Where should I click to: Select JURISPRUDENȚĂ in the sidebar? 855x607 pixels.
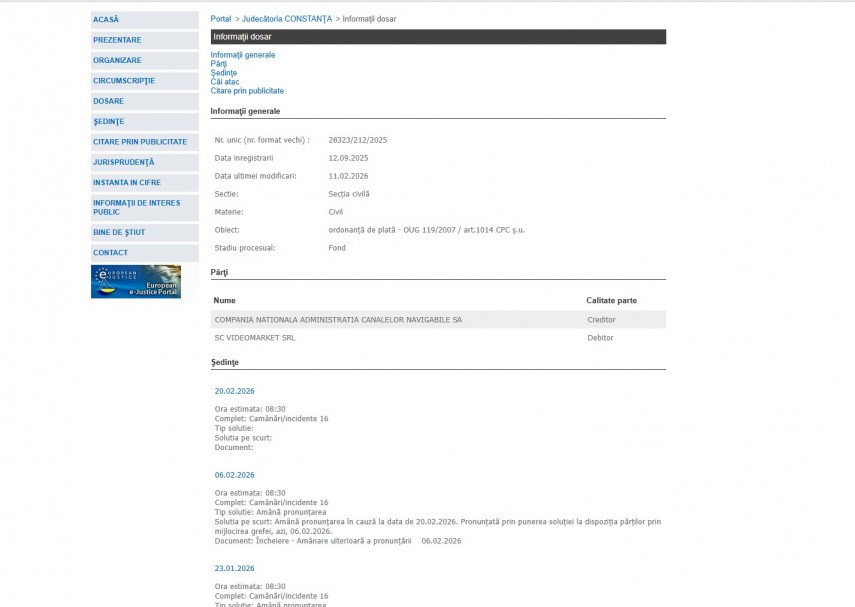tap(124, 162)
